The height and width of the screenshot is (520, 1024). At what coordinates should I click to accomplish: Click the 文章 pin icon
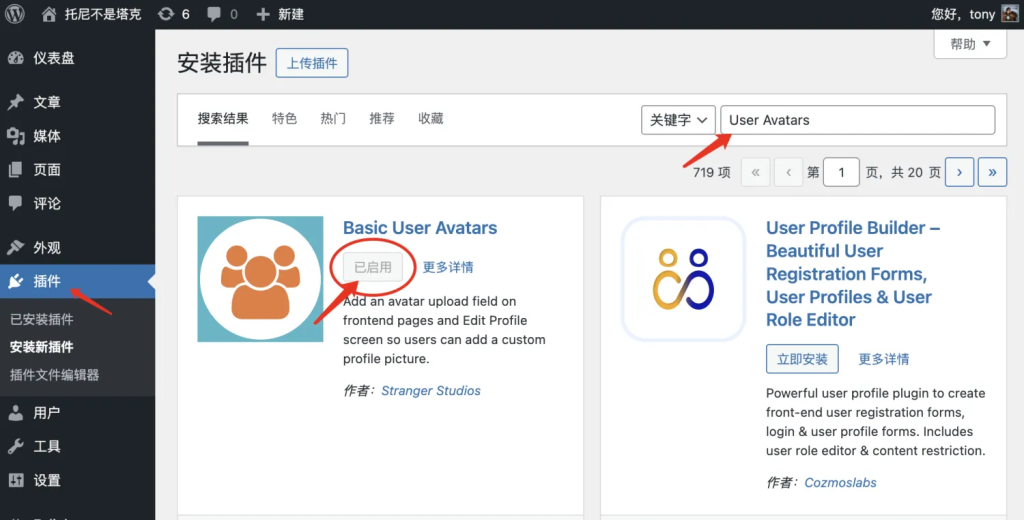[16, 103]
